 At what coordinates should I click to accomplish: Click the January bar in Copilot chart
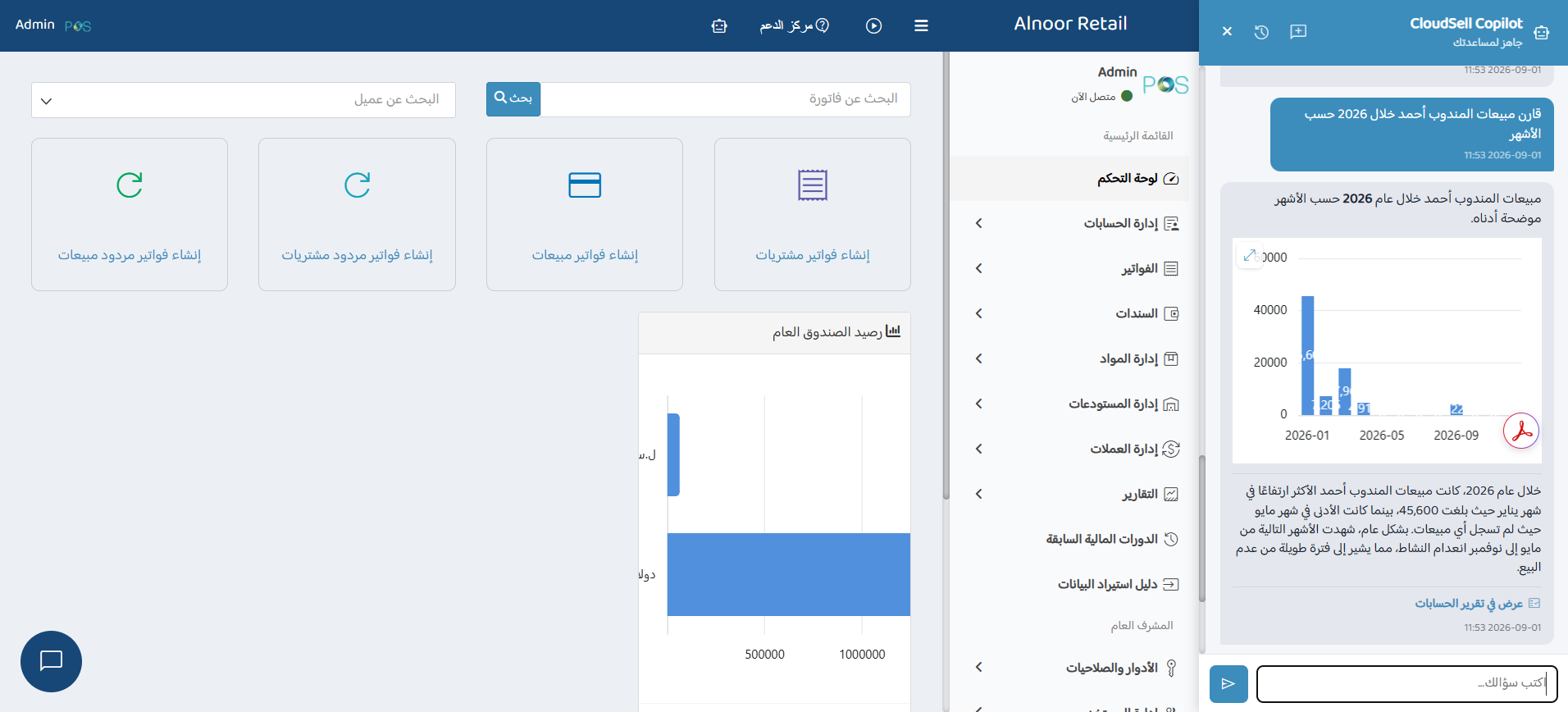1307,355
